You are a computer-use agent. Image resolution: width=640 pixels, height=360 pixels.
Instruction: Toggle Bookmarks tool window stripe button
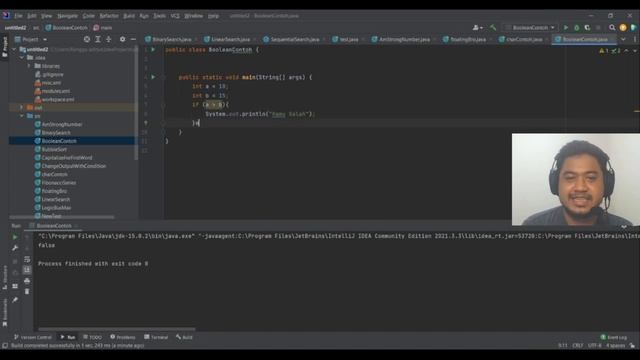tap(5, 312)
